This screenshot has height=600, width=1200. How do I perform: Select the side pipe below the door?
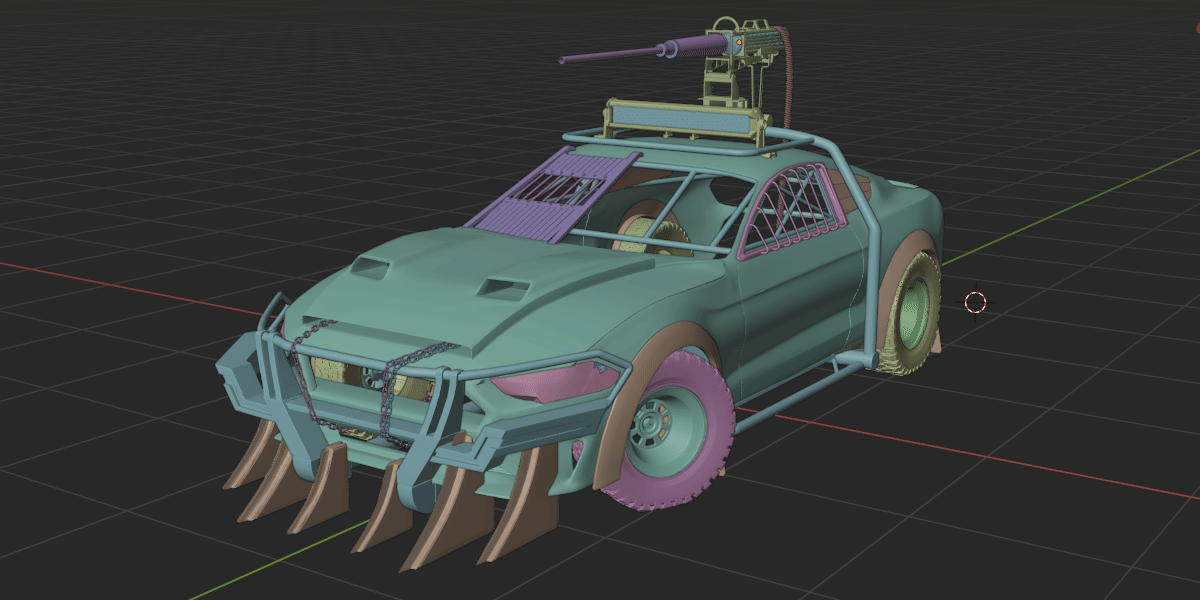point(800,393)
